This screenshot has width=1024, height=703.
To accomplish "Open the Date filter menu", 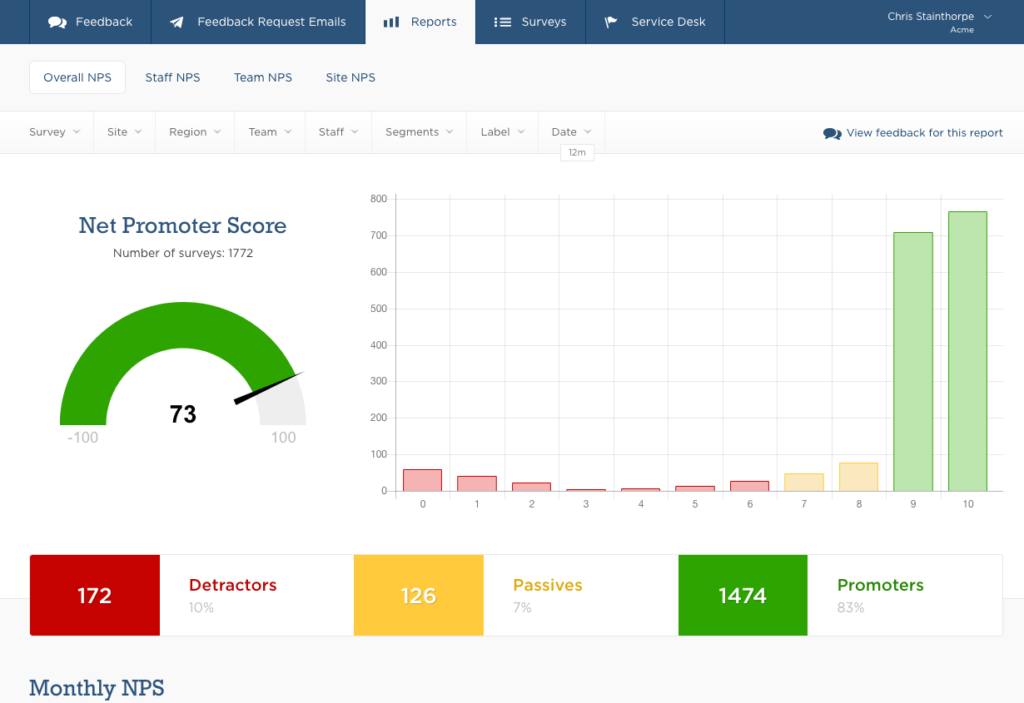I will [x=570, y=131].
